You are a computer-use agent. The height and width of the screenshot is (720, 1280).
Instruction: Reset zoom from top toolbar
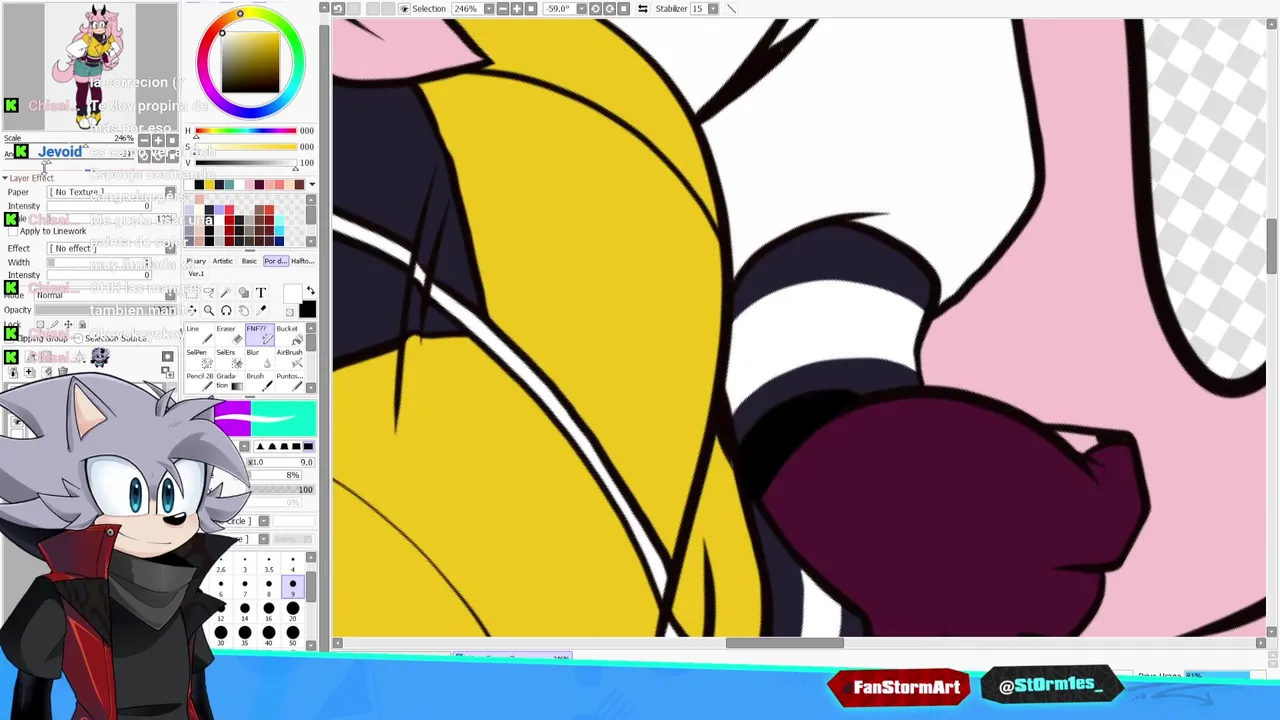click(x=531, y=8)
